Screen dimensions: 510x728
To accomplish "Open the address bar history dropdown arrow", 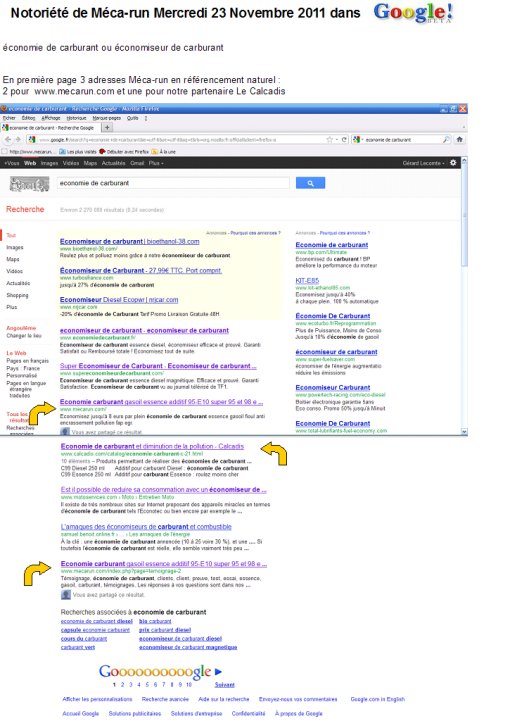I will pos(337,139).
